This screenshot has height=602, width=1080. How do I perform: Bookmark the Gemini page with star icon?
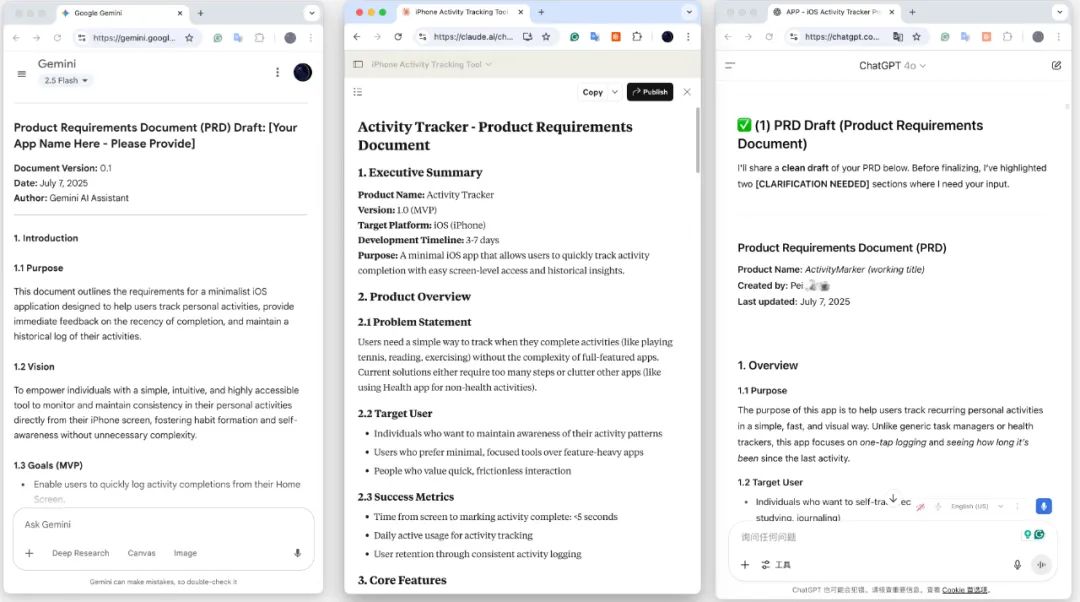189,38
